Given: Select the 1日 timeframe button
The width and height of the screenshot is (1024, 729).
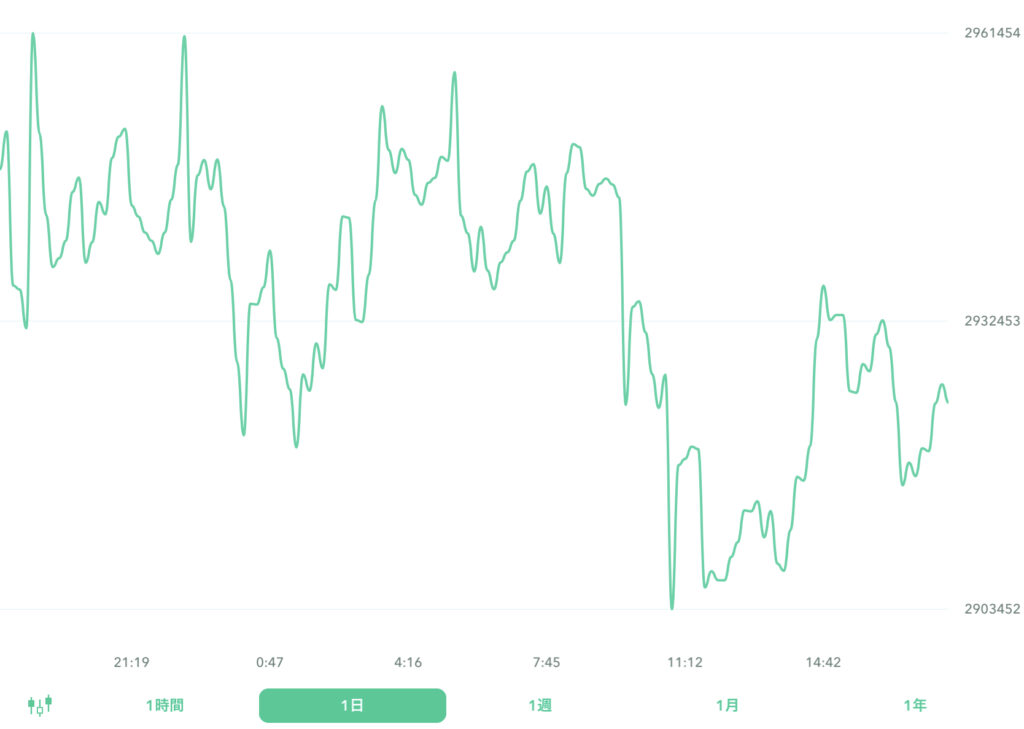Looking at the screenshot, I should point(352,705).
